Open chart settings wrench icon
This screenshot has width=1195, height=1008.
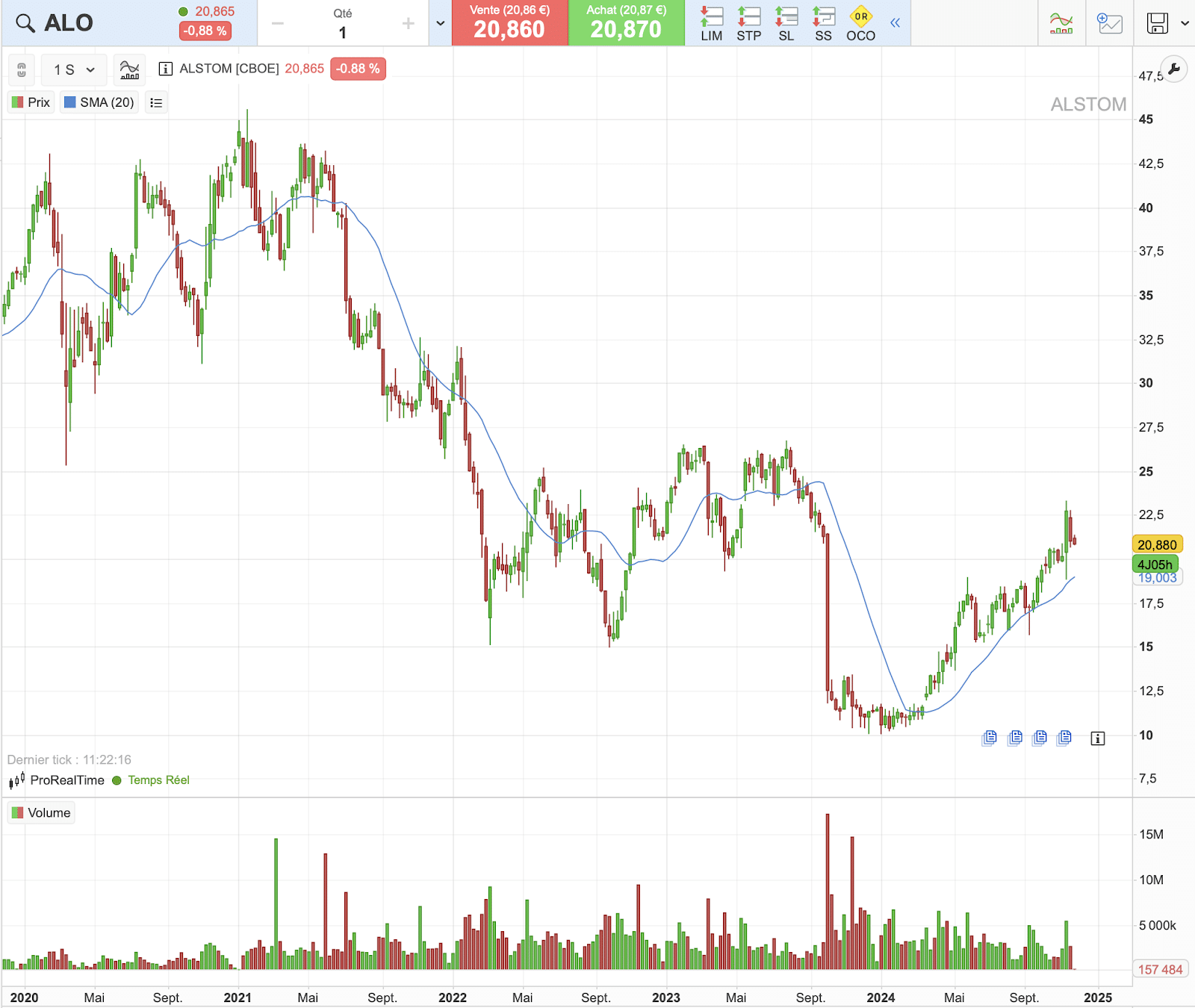1174,69
